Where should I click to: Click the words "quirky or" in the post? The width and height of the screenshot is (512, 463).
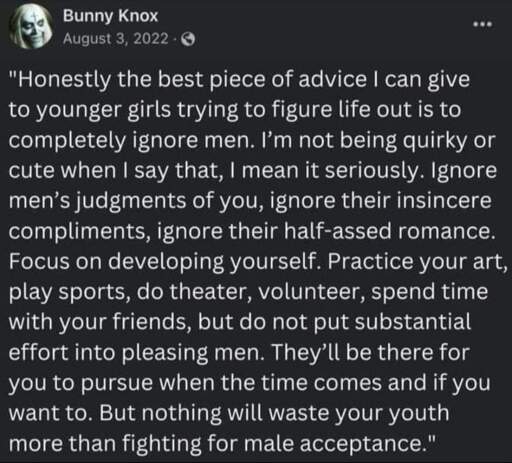[449, 141]
